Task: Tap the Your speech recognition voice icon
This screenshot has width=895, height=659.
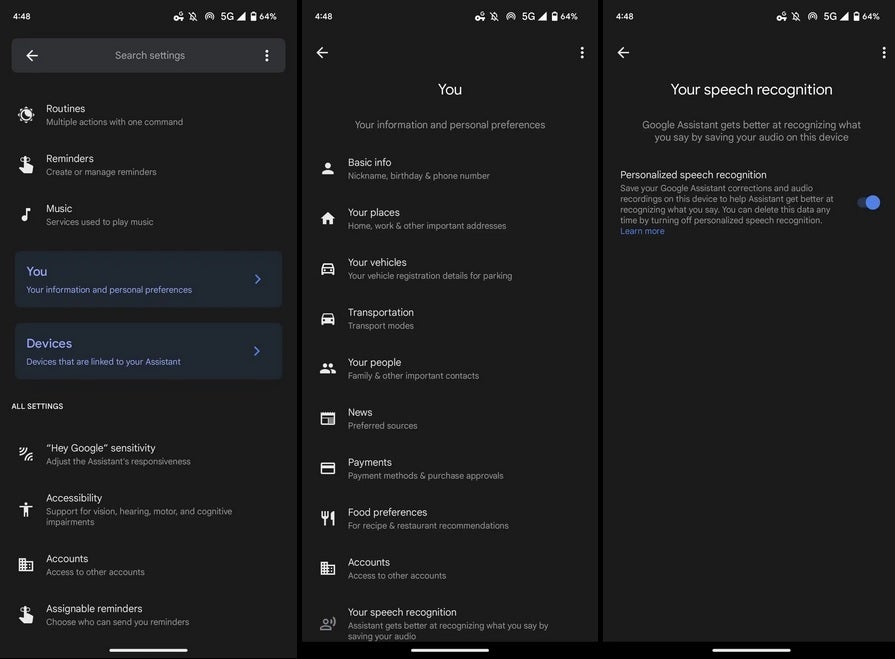Action: [x=328, y=624]
